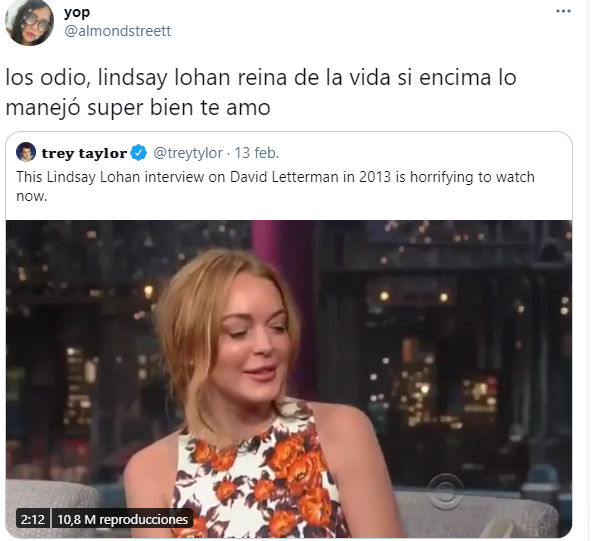Click the blue verified badge

pos(139,153)
